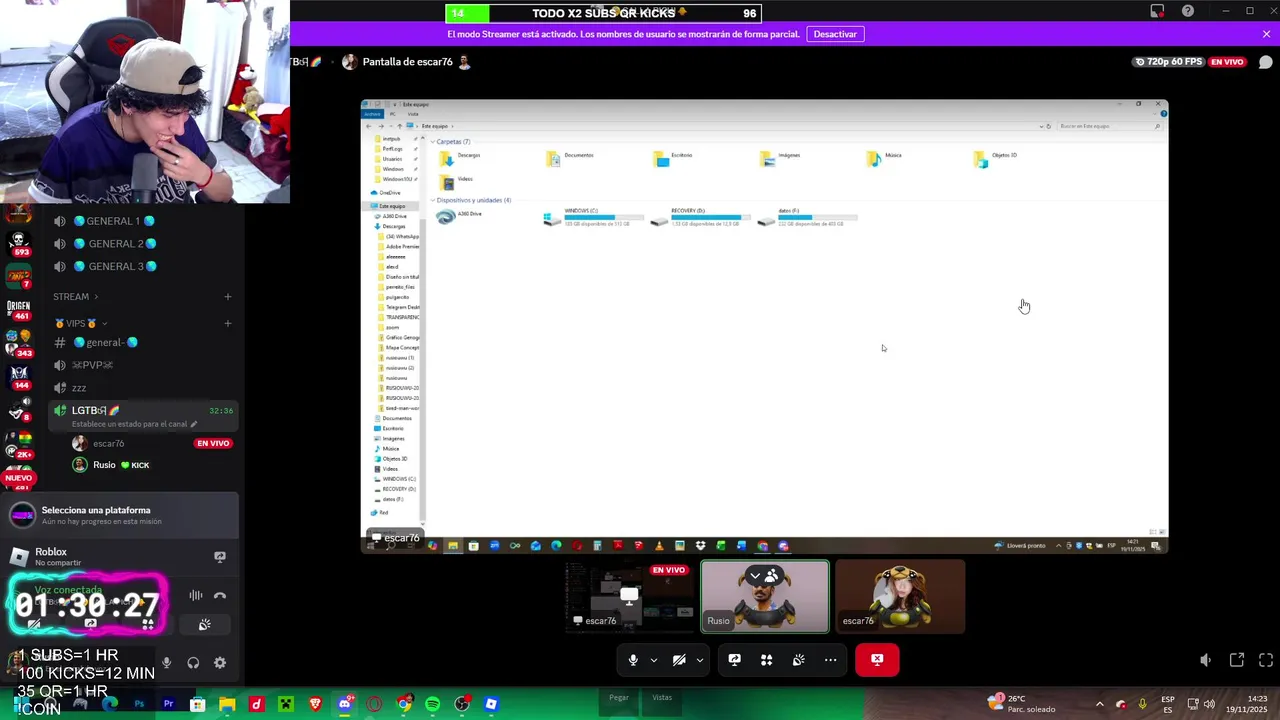Open weather widget showing 26°C
Screen dimensions: 1280x720
pos(1020,704)
